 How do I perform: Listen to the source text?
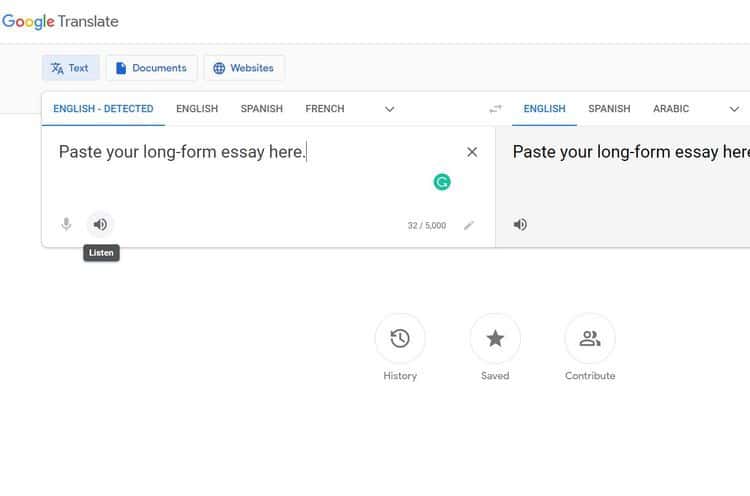coord(100,224)
